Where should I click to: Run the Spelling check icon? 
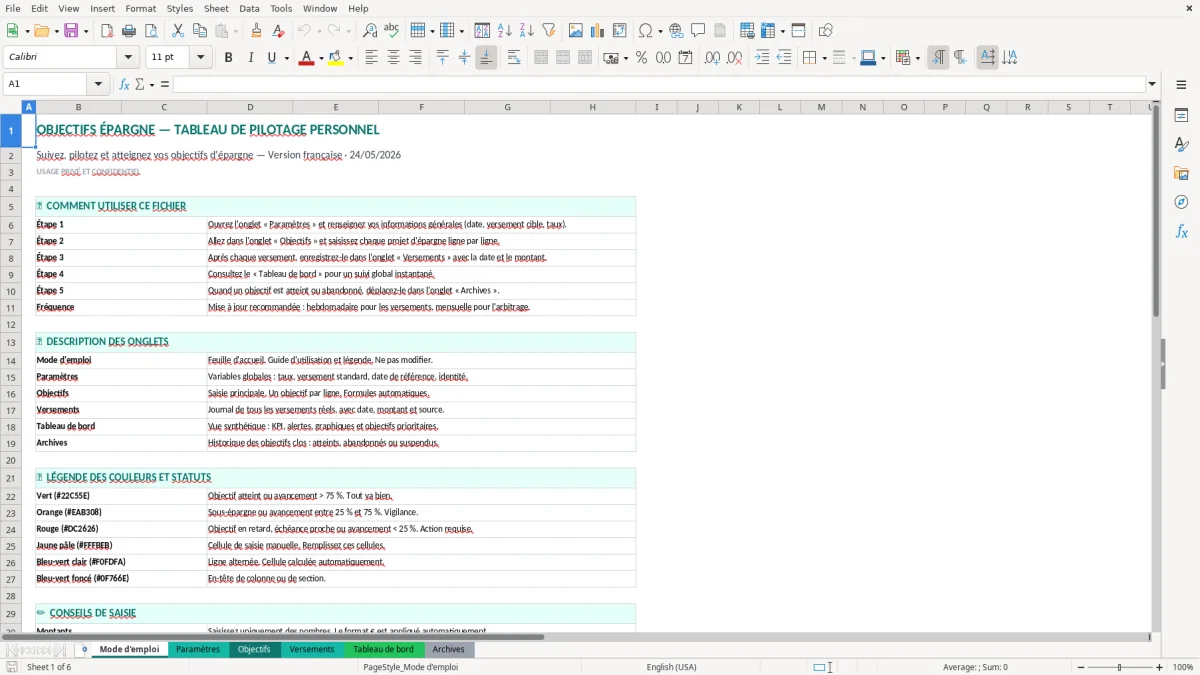tap(391, 31)
